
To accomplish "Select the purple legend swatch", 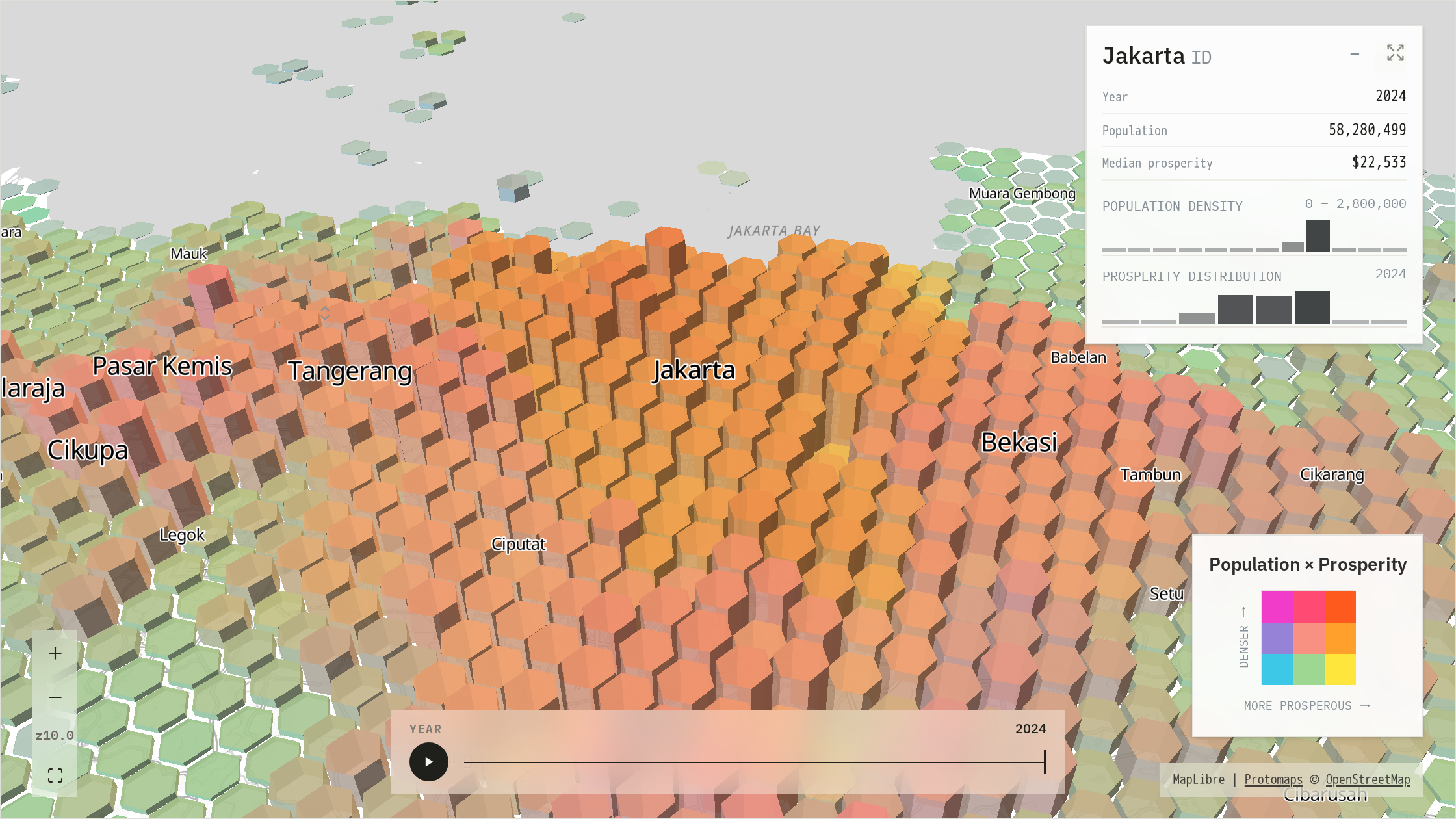I will coord(1278,638).
